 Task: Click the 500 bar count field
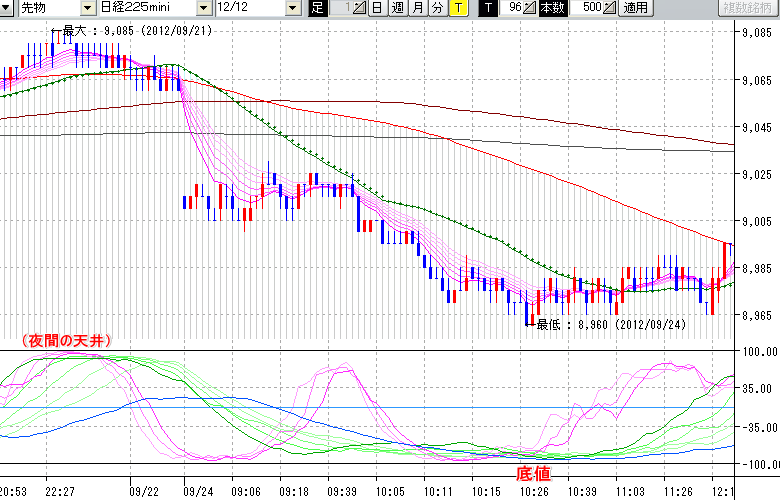click(x=588, y=8)
